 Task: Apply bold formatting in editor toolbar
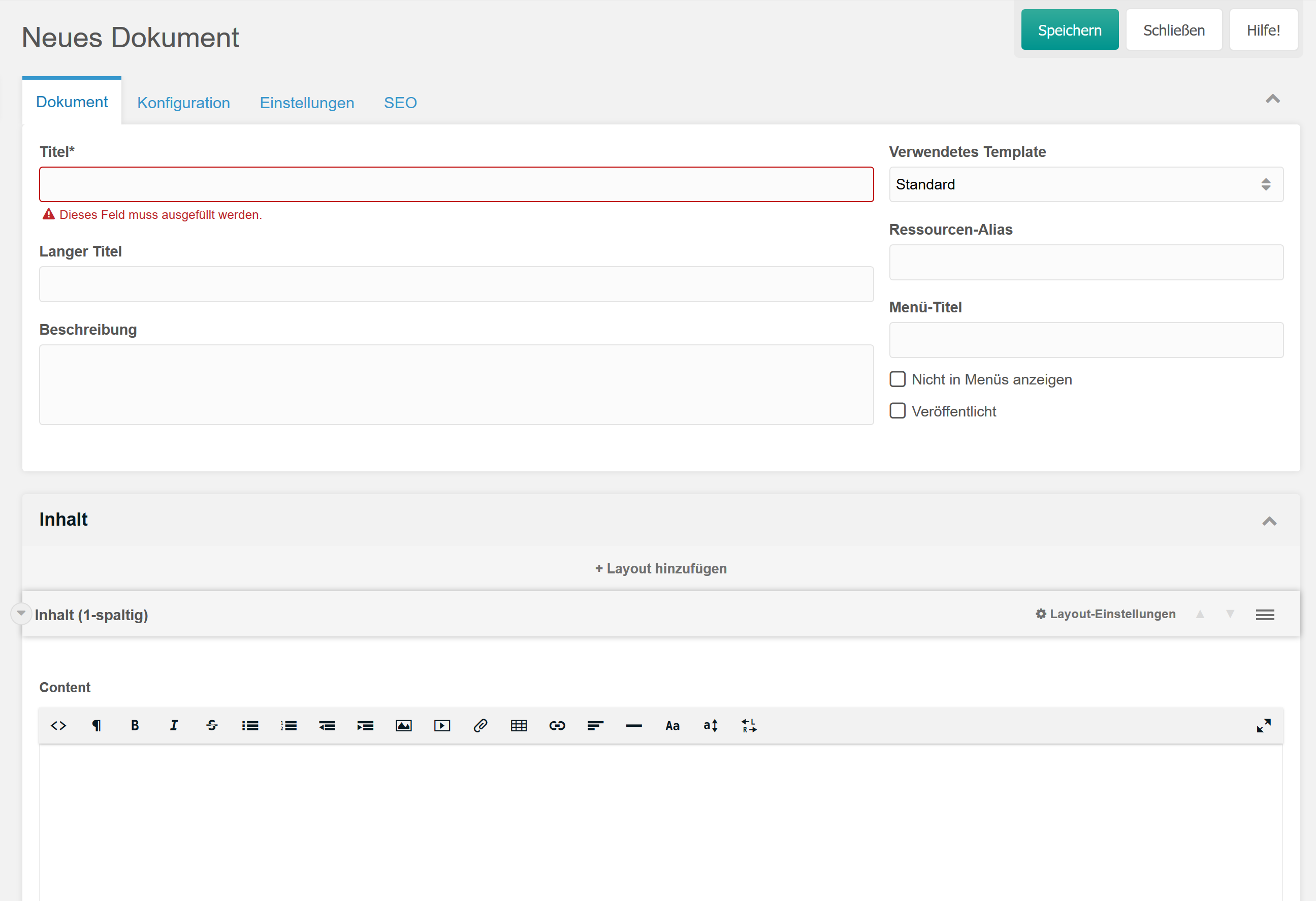coord(135,725)
